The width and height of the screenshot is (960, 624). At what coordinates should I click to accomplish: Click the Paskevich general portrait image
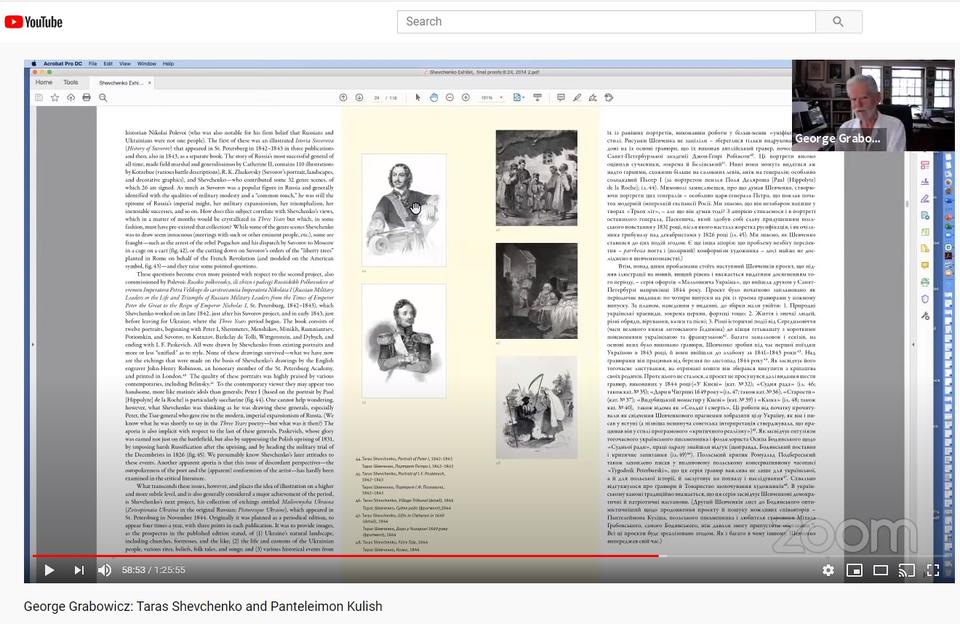(403, 340)
